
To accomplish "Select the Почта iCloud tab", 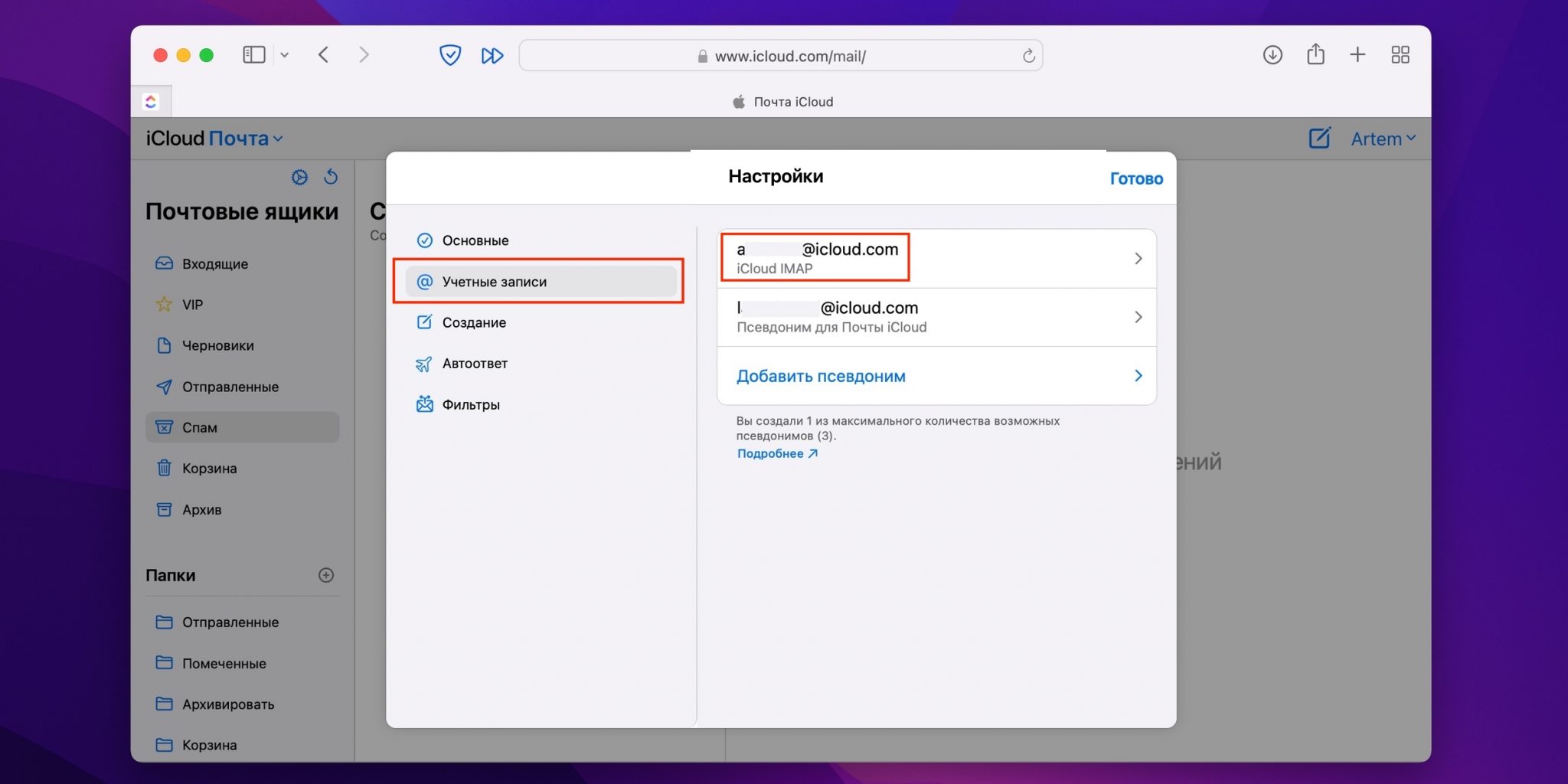I will [782, 102].
